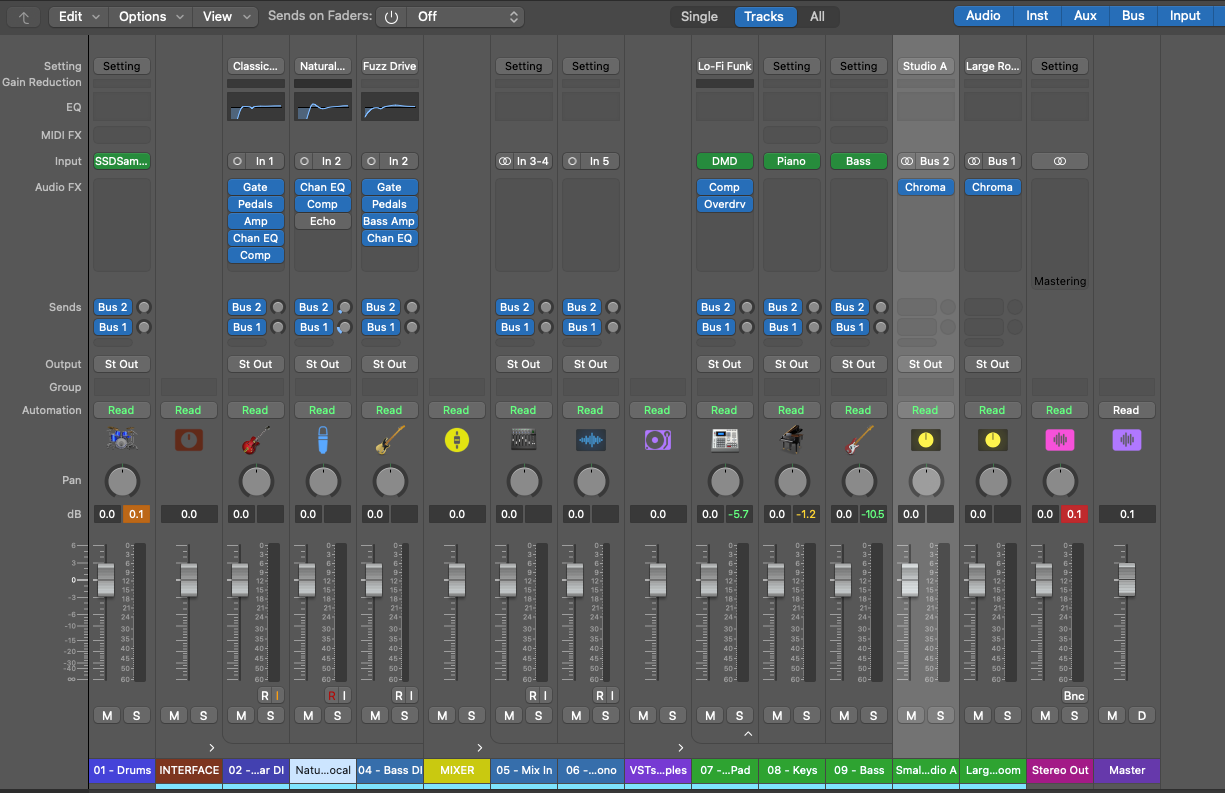Image resolution: width=1225 pixels, height=793 pixels.
Task: Click the blue microphone icon on the Natural Vocal strip
Action: pos(322,439)
